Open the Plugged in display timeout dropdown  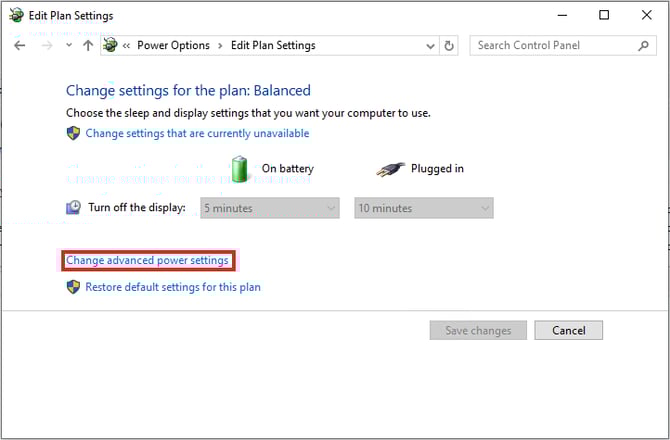pyautogui.click(x=424, y=208)
